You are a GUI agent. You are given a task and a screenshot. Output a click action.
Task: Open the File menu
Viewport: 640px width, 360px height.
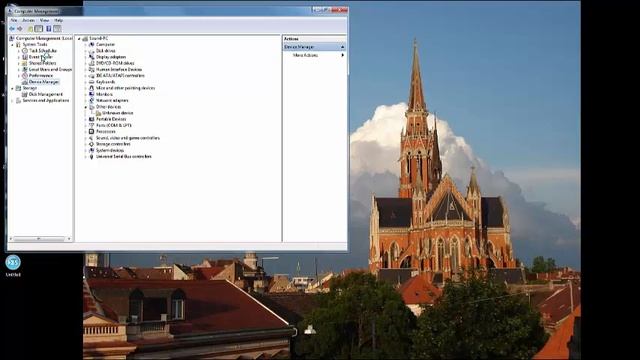tap(14, 20)
